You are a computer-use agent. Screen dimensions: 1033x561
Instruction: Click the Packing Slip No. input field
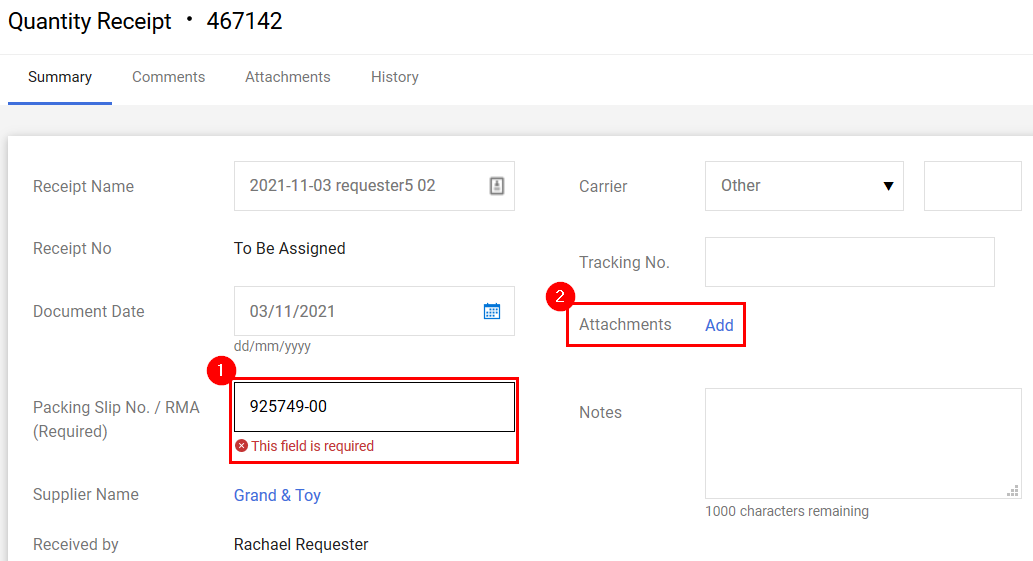point(374,407)
